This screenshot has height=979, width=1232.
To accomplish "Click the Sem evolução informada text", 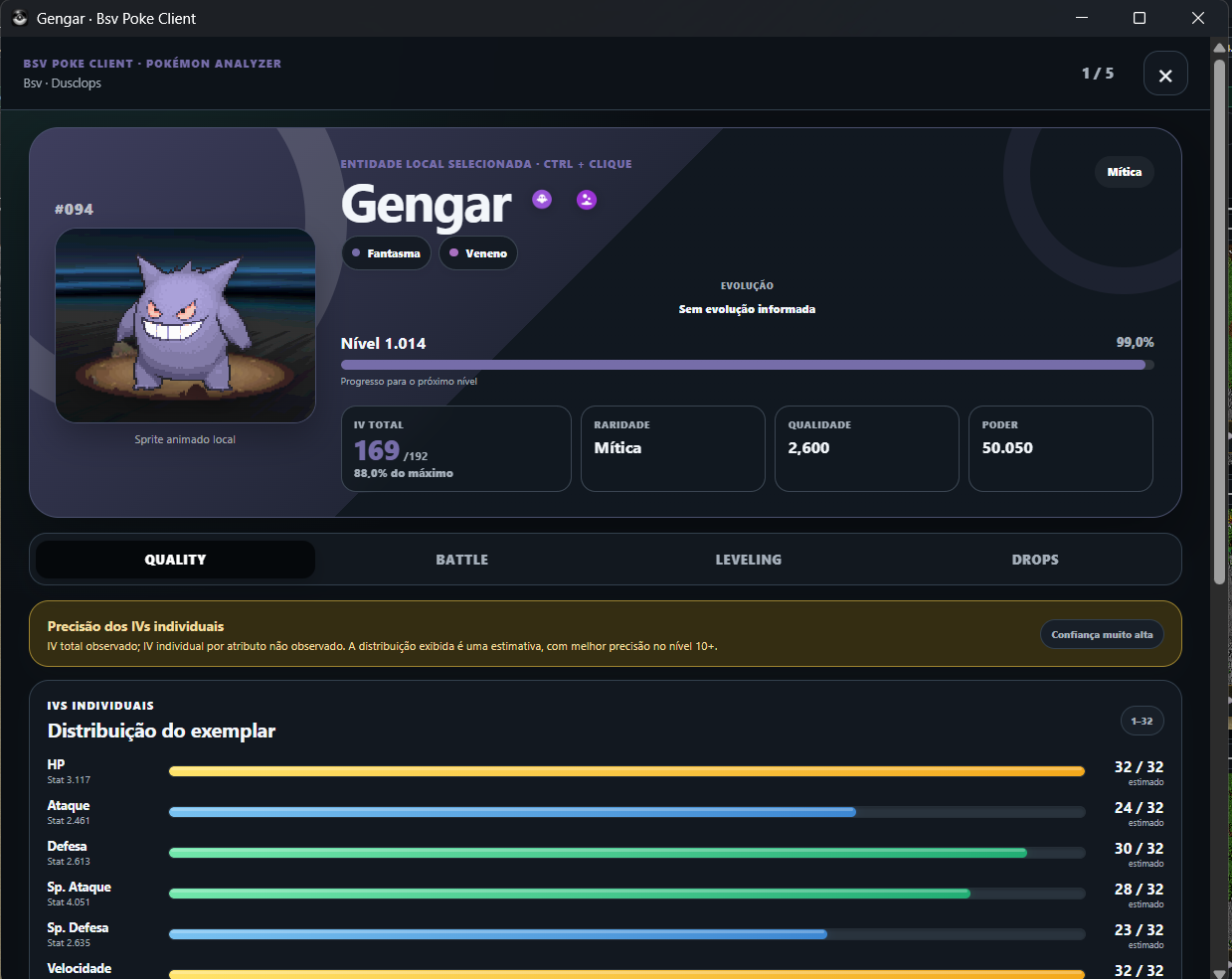I will [747, 309].
